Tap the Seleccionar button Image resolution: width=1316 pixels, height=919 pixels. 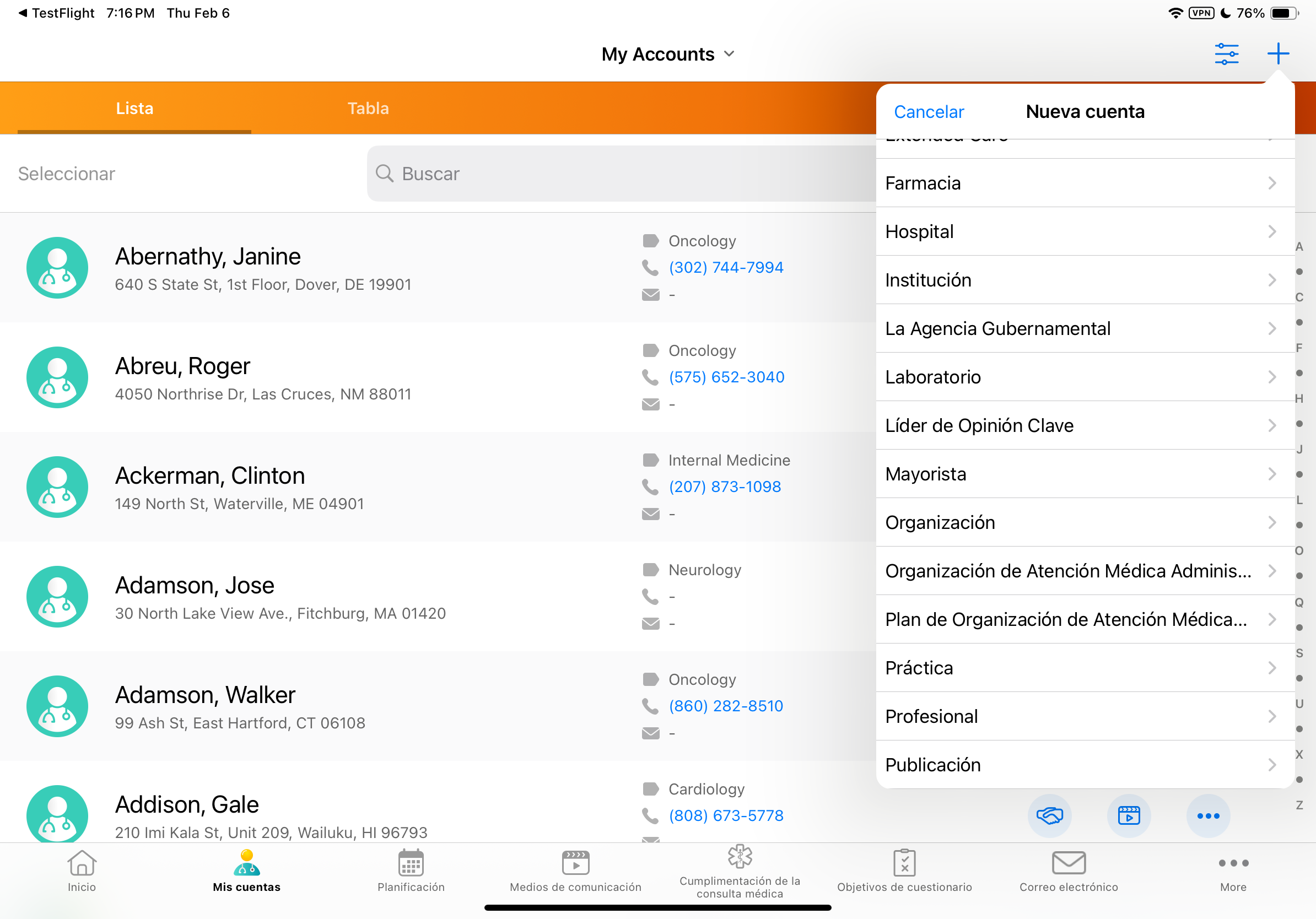point(67,174)
